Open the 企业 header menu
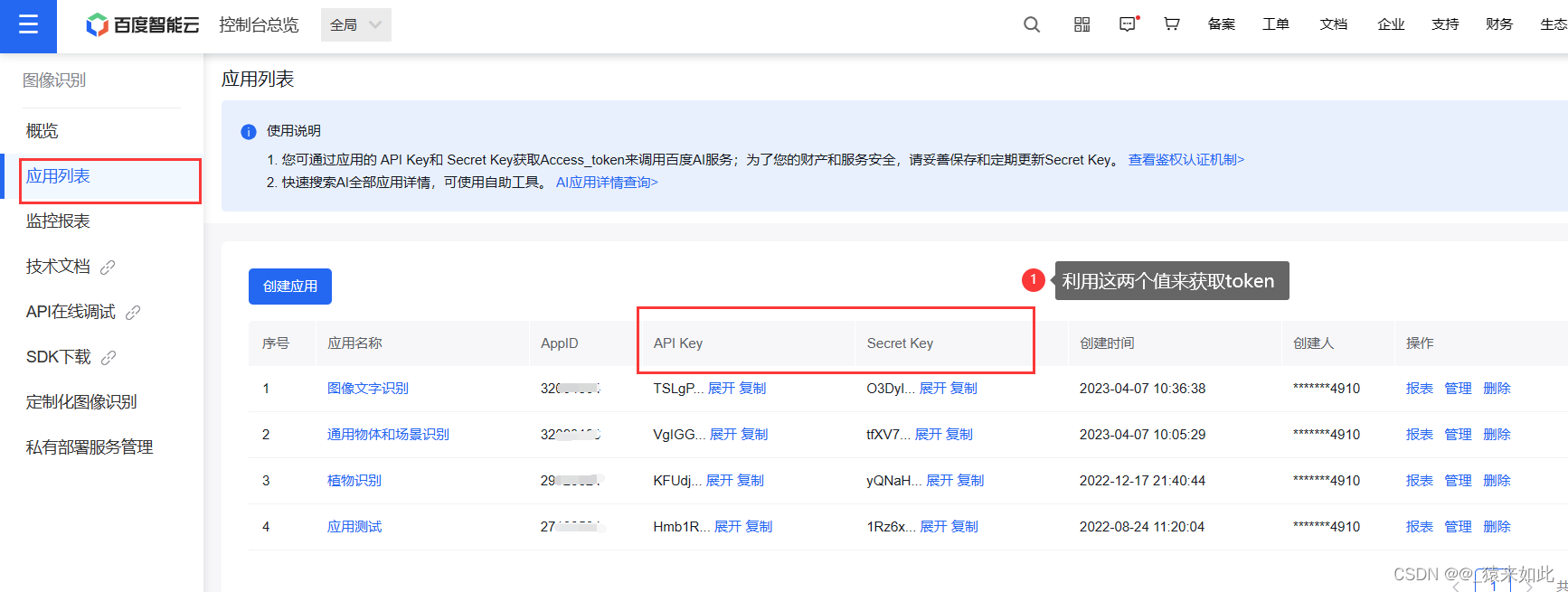 1391,24
